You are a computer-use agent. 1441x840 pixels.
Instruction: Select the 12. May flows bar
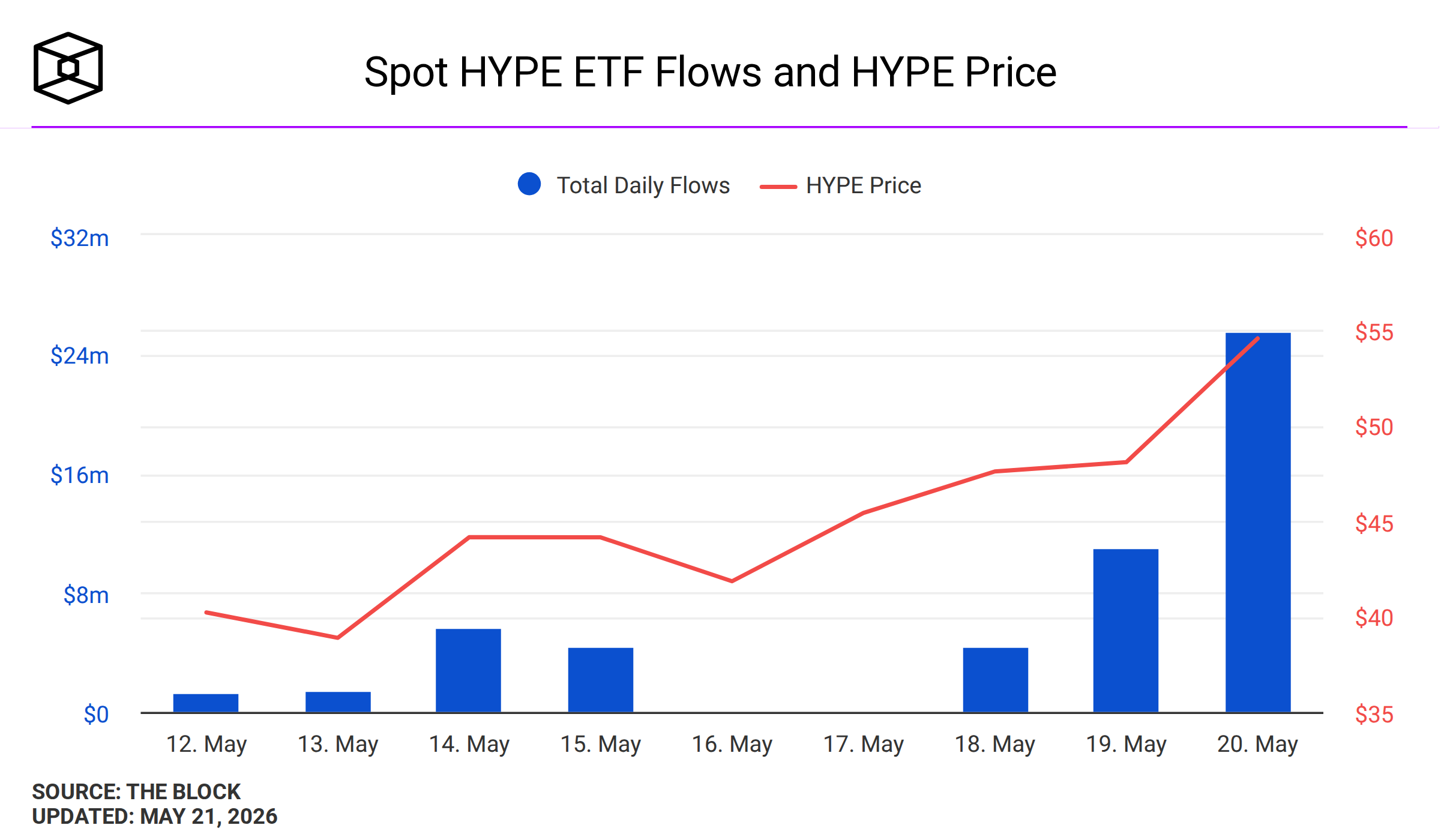tap(206, 703)
